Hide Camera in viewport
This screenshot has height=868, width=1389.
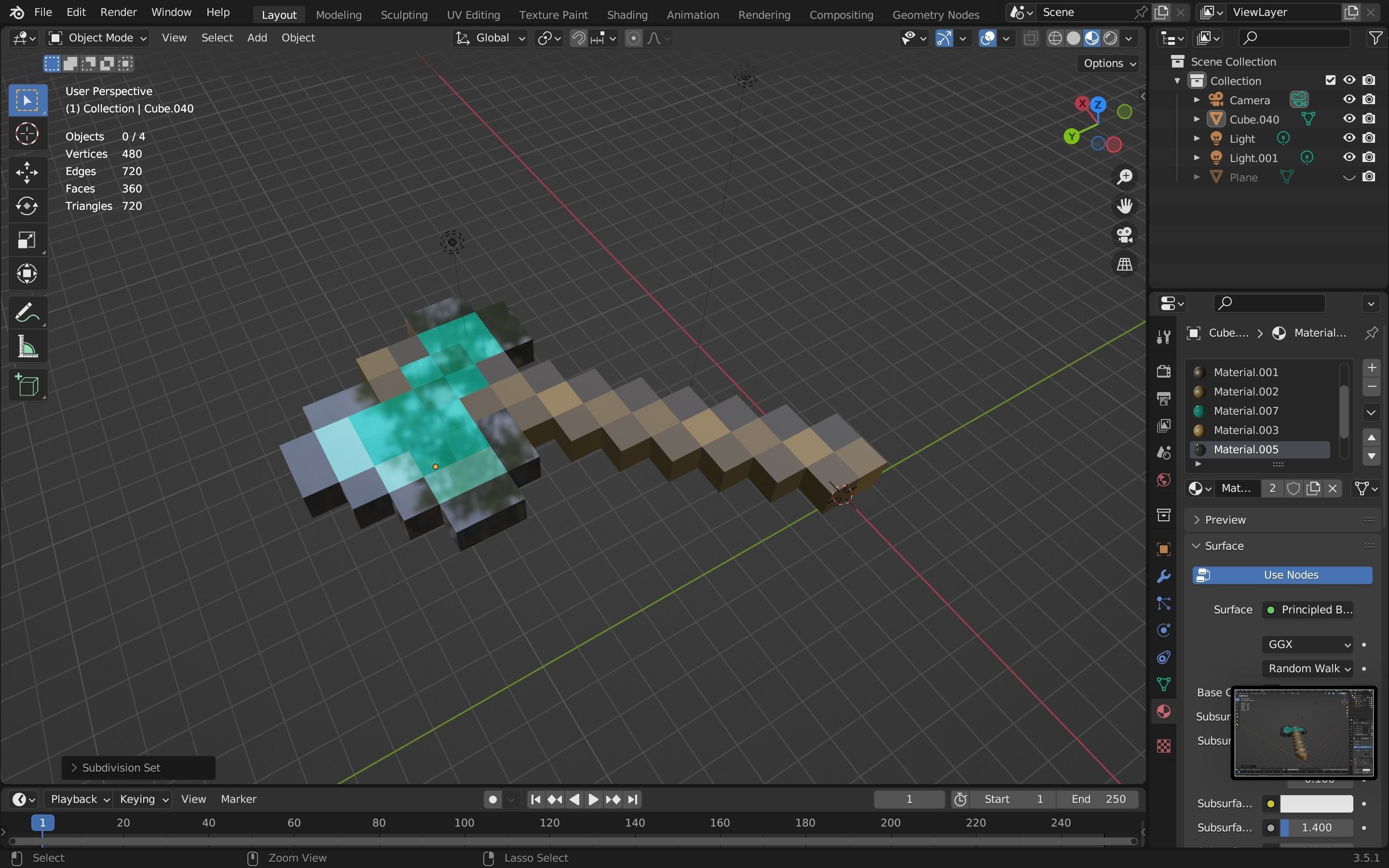(x=1349, y=100)
